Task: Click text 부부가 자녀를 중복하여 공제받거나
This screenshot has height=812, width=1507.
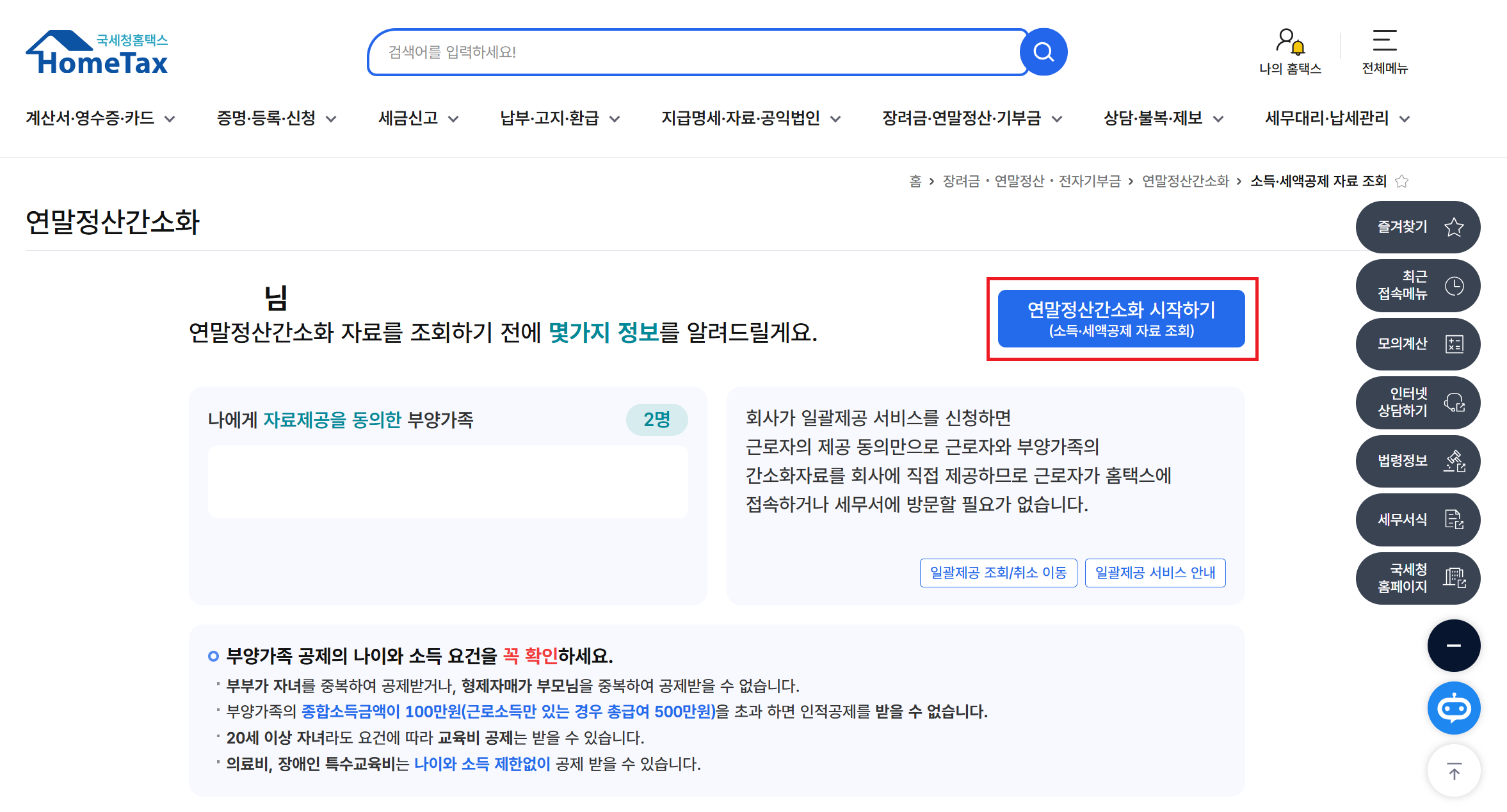Action: tap(341, 686)
